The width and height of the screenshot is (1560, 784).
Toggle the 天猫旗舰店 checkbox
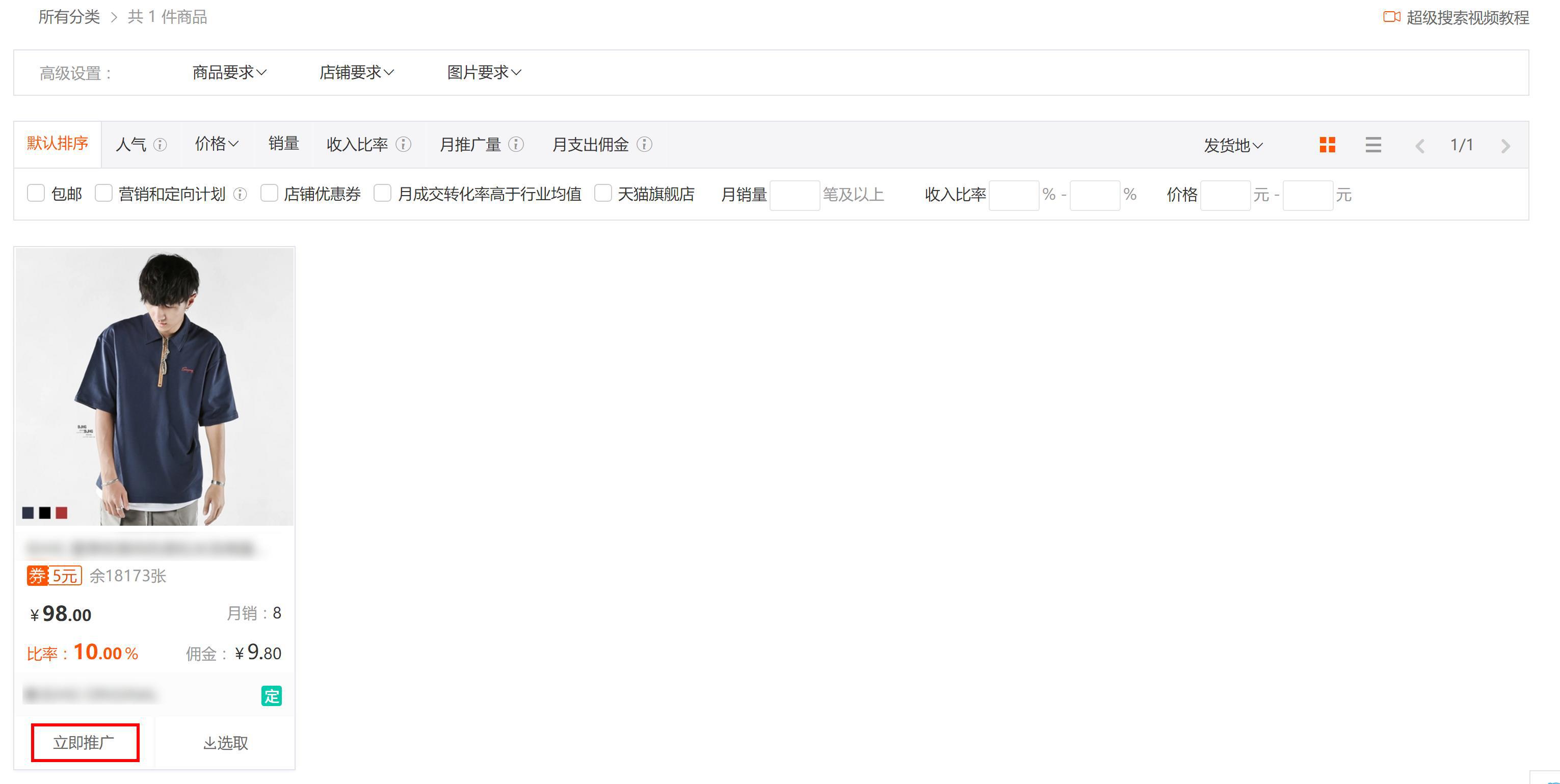(602, 194)
